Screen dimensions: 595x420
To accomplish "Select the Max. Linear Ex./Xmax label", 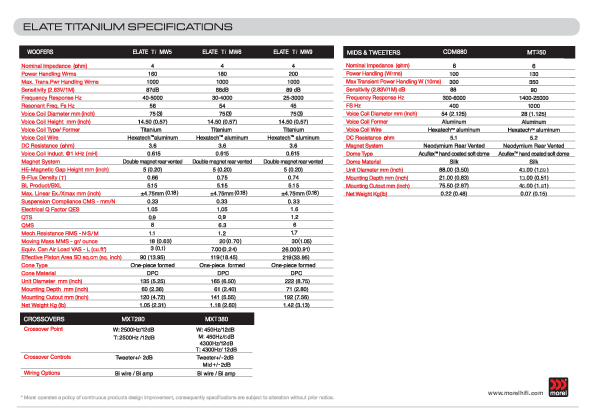I will tap(61, 193).
